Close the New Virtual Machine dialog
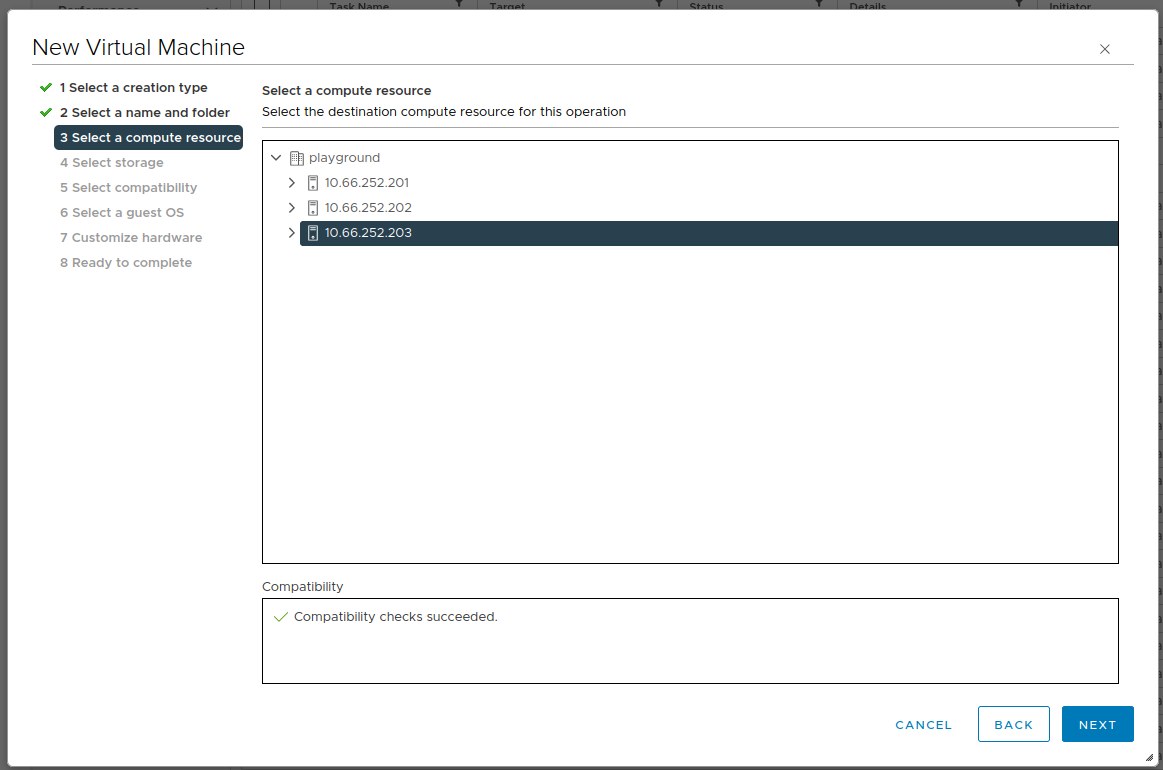 [1105, 49]
